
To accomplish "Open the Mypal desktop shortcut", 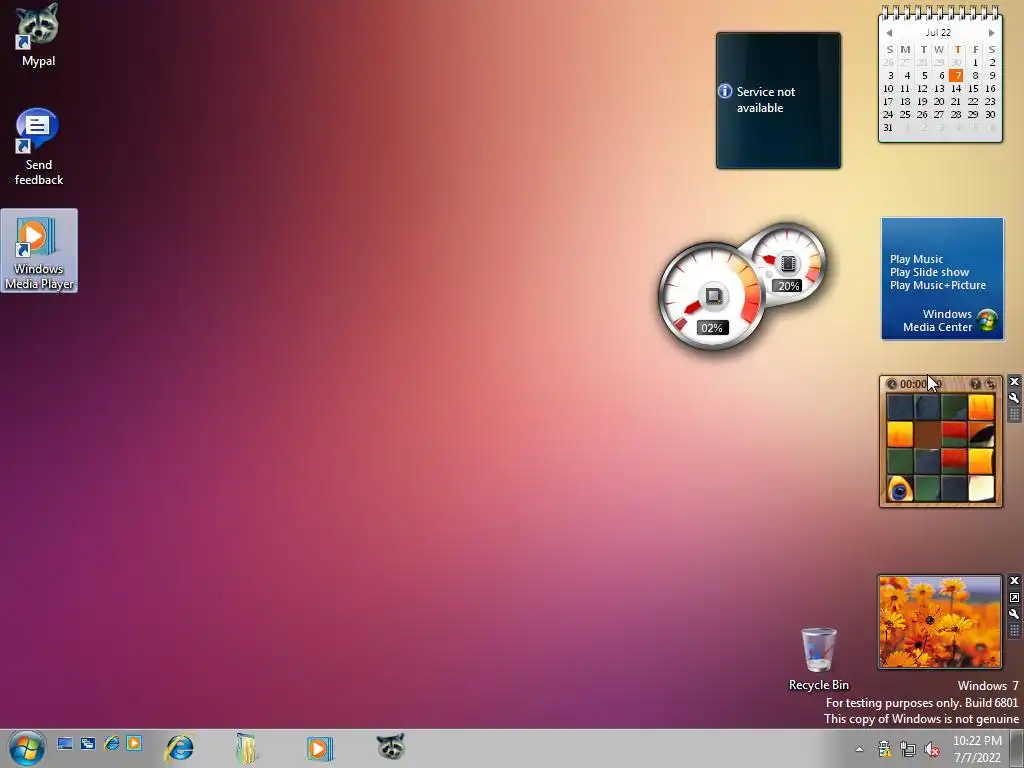I will click(38, 36).
